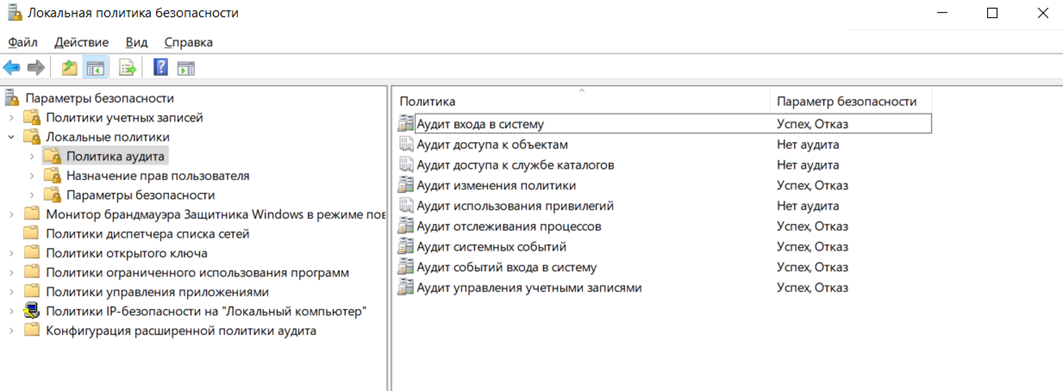This screenshot has width=1063, height=391.
Task: Select Политики управления приложениями tree label
Action: (x=157, y=292)
